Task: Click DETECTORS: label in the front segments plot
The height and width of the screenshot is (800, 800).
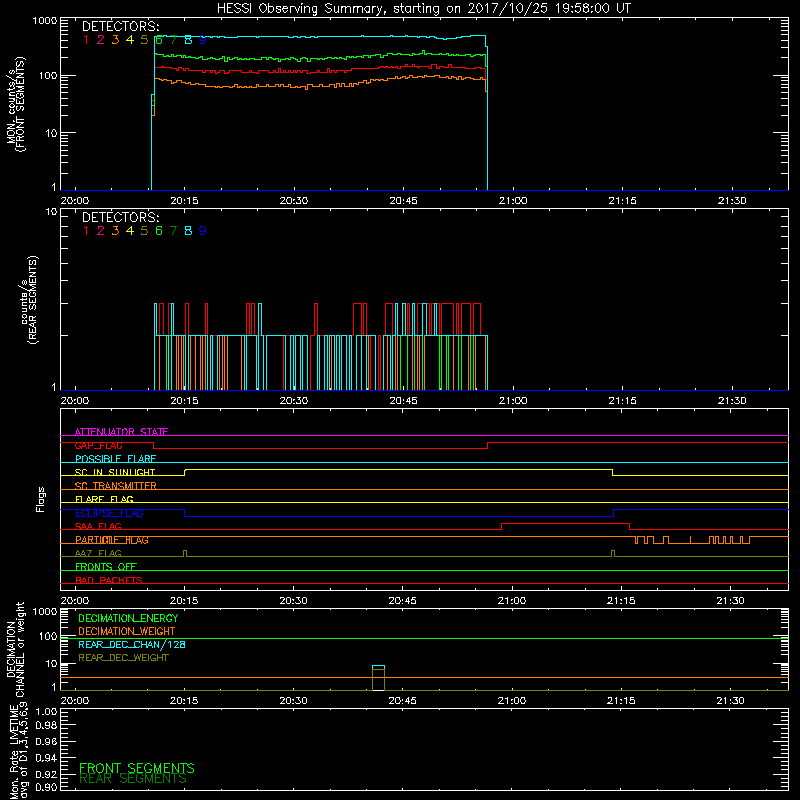Action: click(x=120, y=27)
